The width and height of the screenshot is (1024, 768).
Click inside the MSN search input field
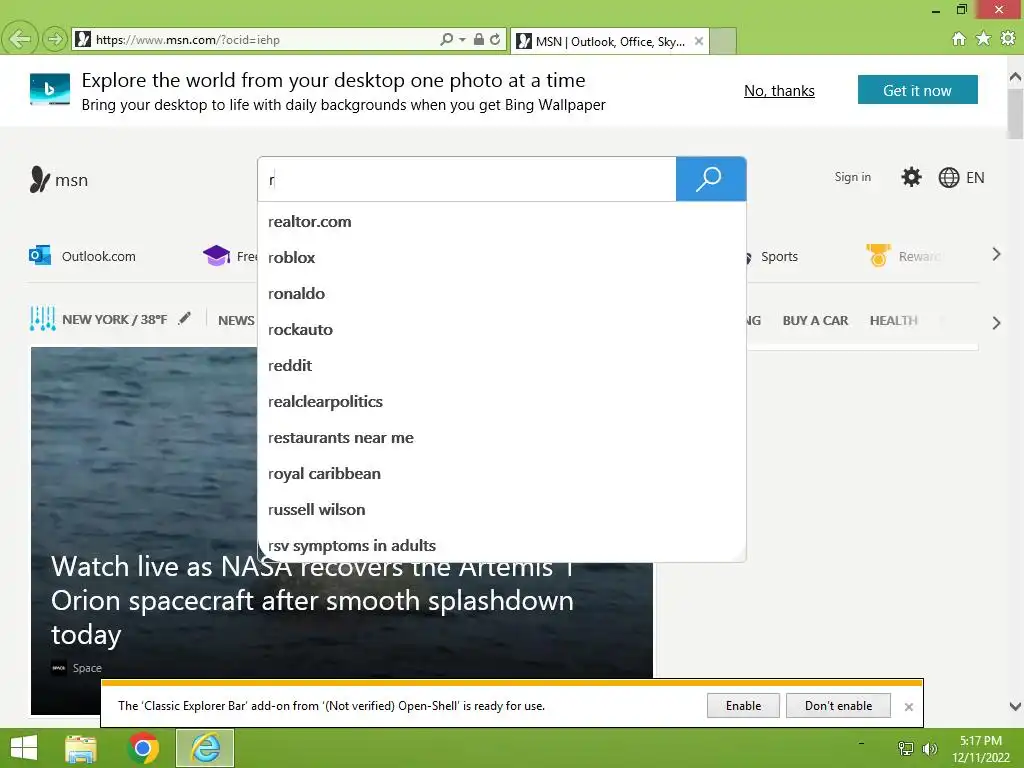coord(467,179)
